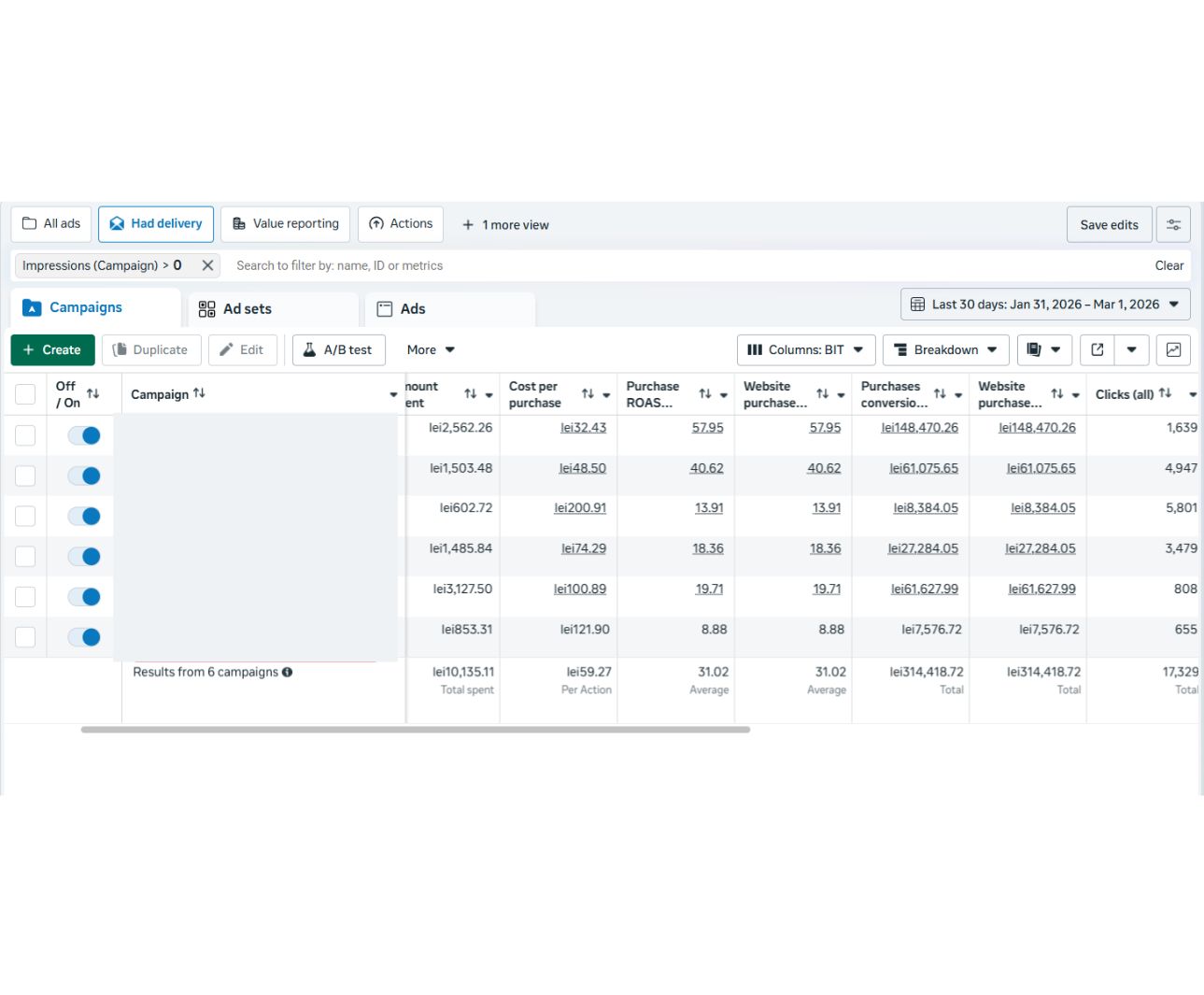Open the lei32.43 cost per purchase value
Screen dimensions: 1204x995
tap(583, 428)
